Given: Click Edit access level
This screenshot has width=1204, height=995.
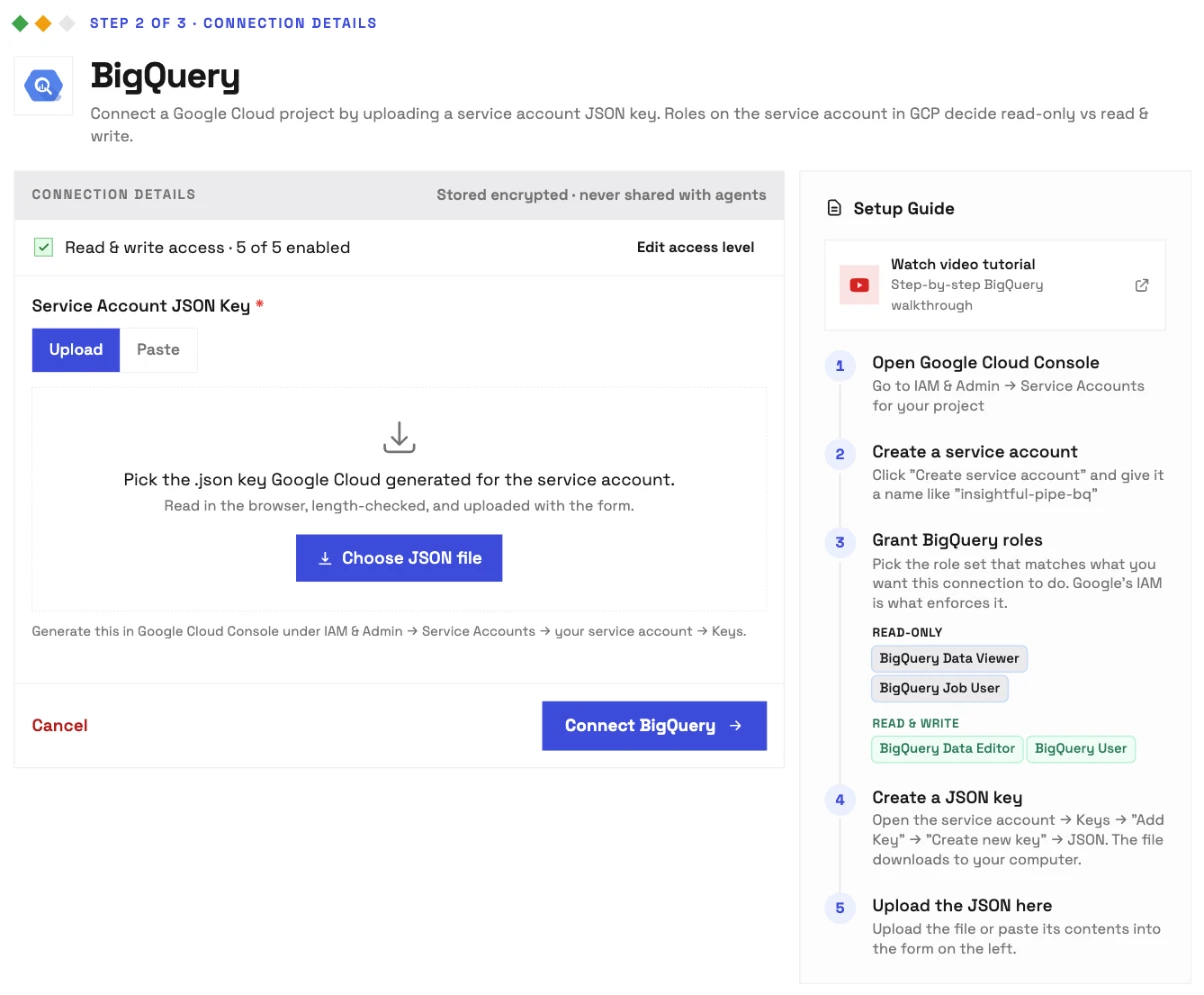Looking at the screenshot, I should pos(696,247).
